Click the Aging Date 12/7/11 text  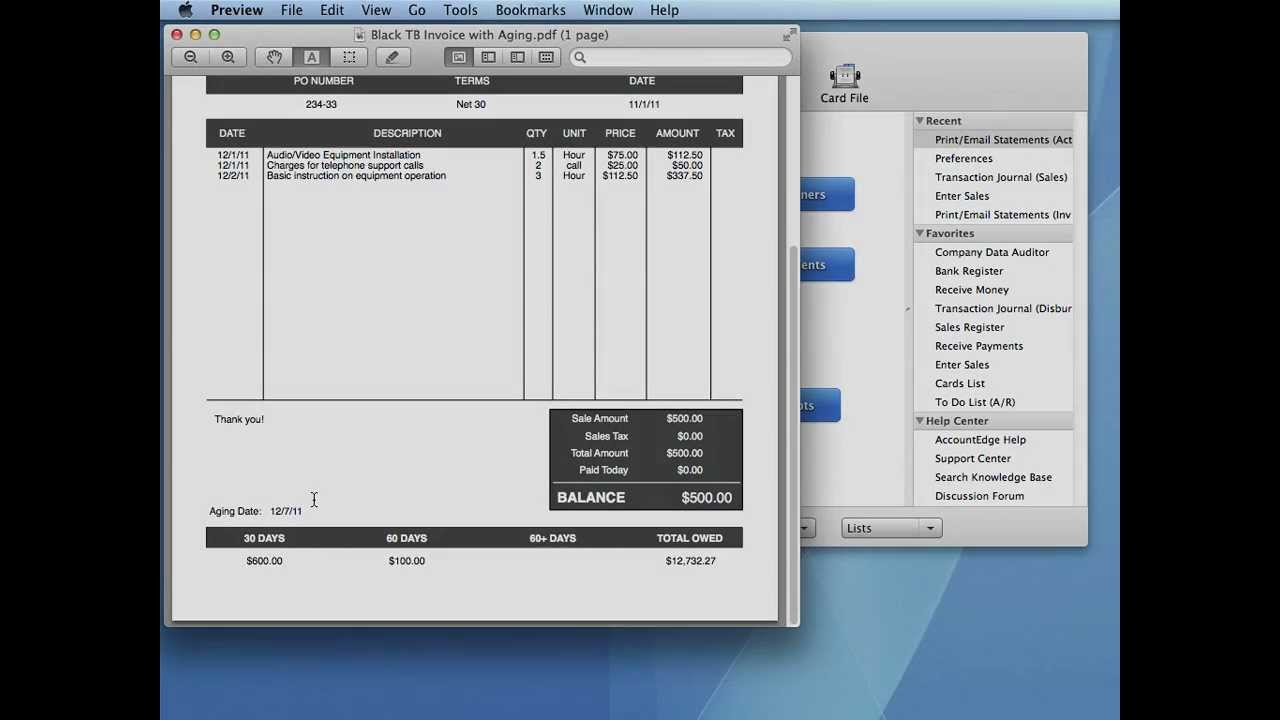pos(255,511)
